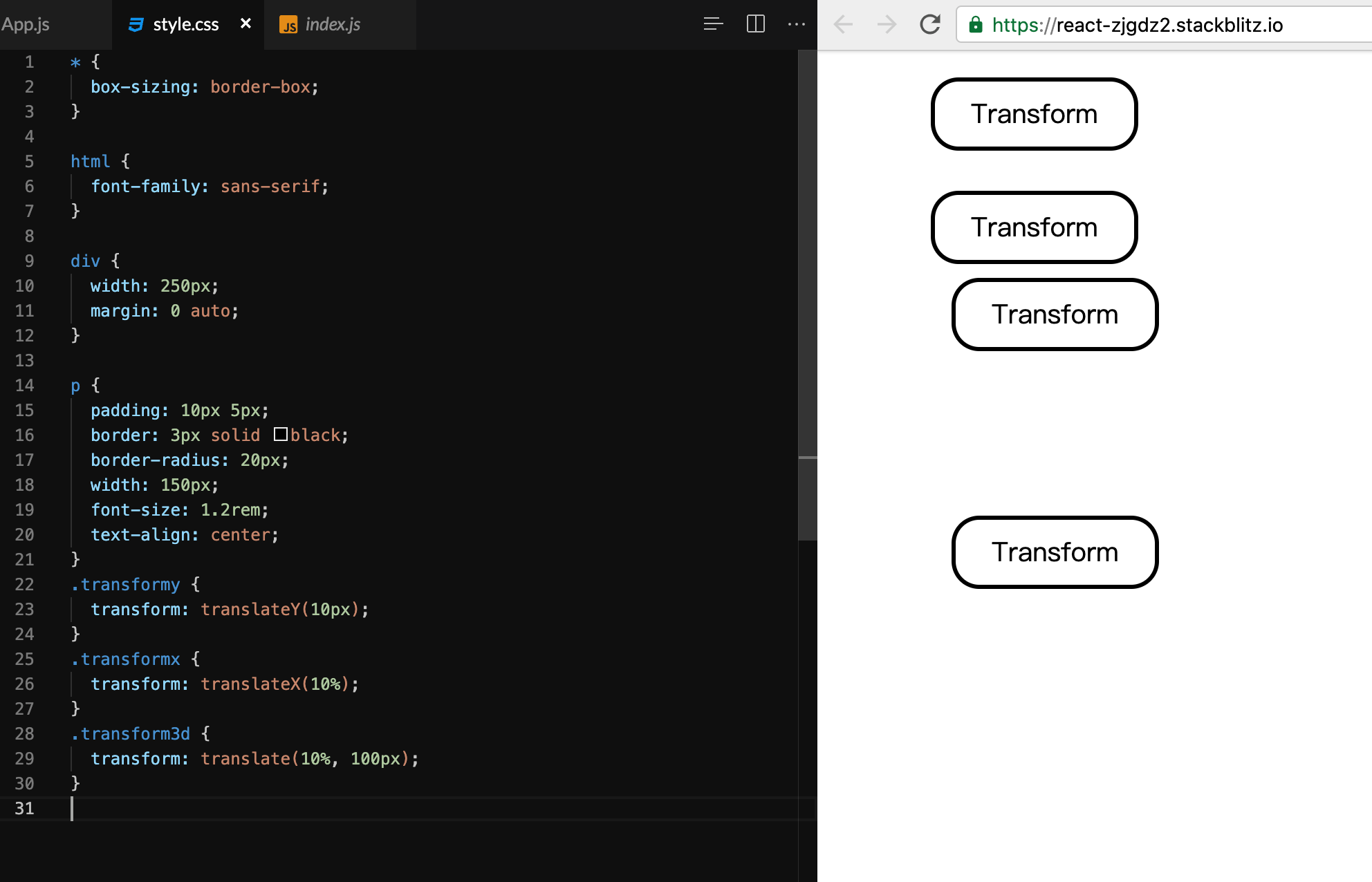1372x882 pixels.
Task: Click 'translateX(10%)' on line 26
Action: [275, 684]
